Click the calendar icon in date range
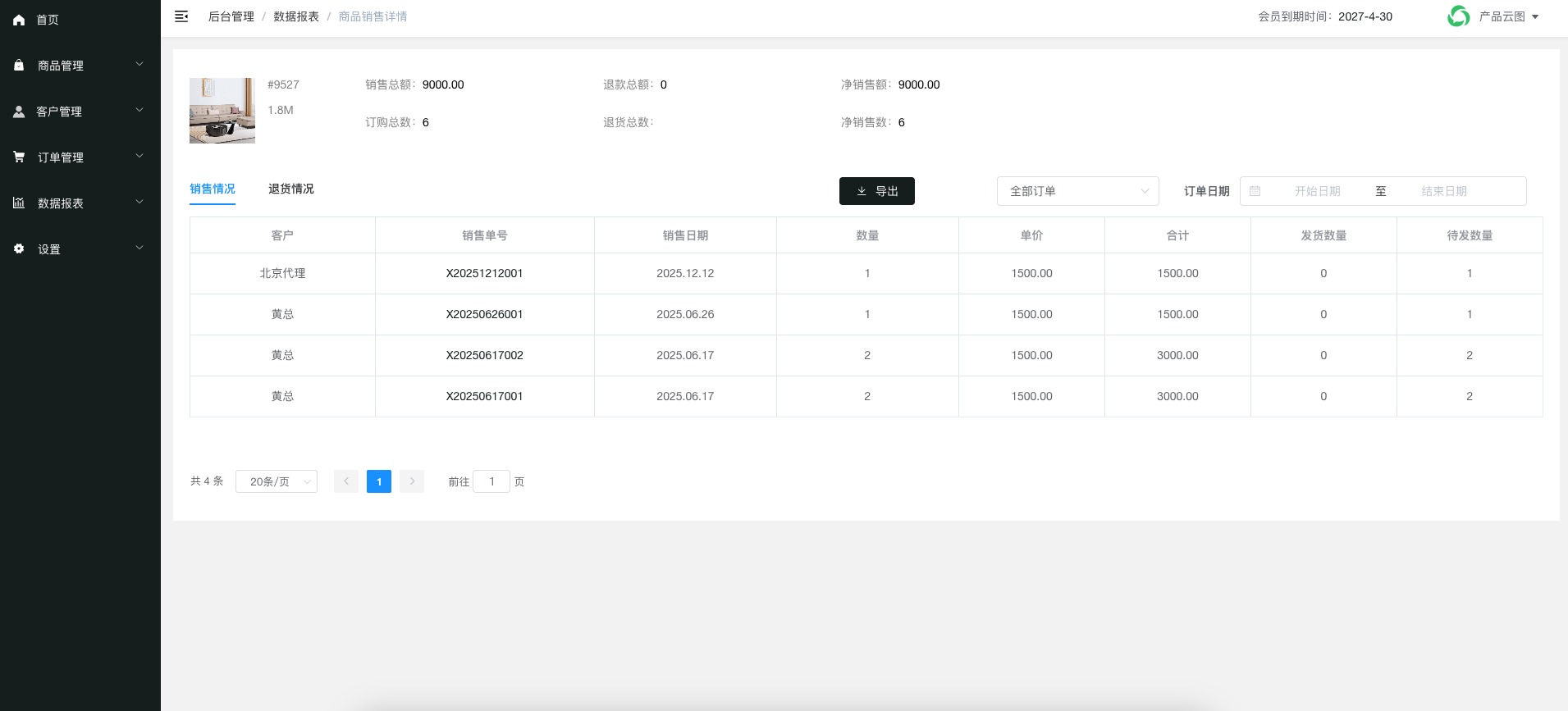The image size is (1568, 711). (1255, 191)
